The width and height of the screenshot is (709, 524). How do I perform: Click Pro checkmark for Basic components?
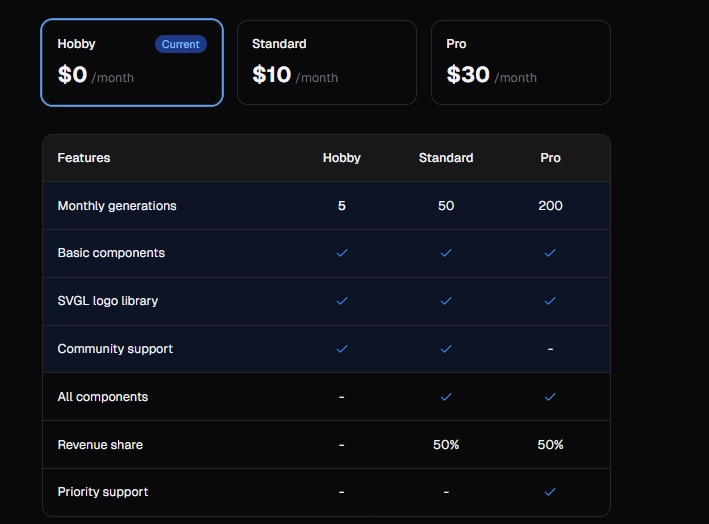[x=550, y=253]
